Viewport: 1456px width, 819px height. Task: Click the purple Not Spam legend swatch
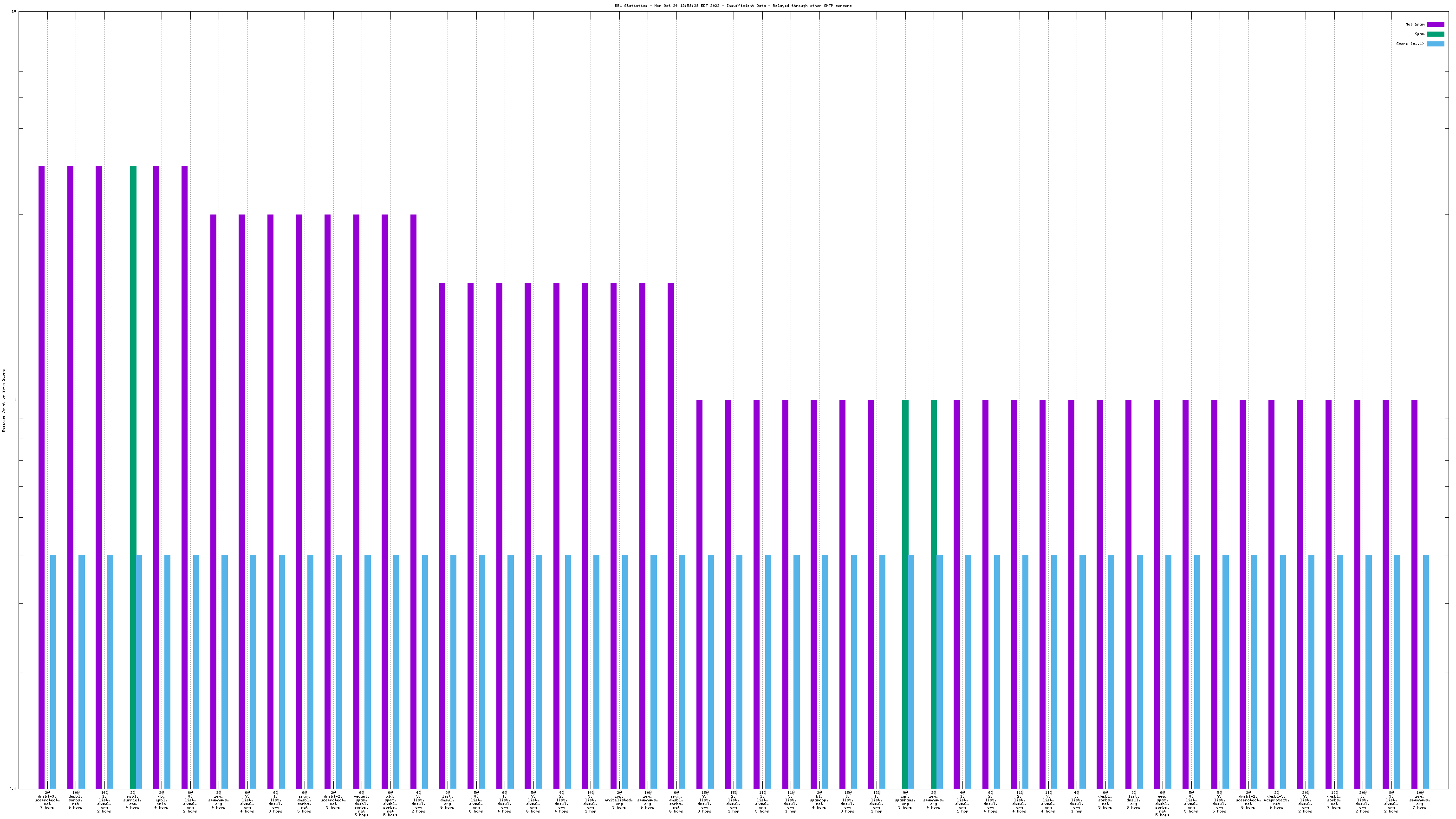pyautogui.click(x=1435, y=24)
